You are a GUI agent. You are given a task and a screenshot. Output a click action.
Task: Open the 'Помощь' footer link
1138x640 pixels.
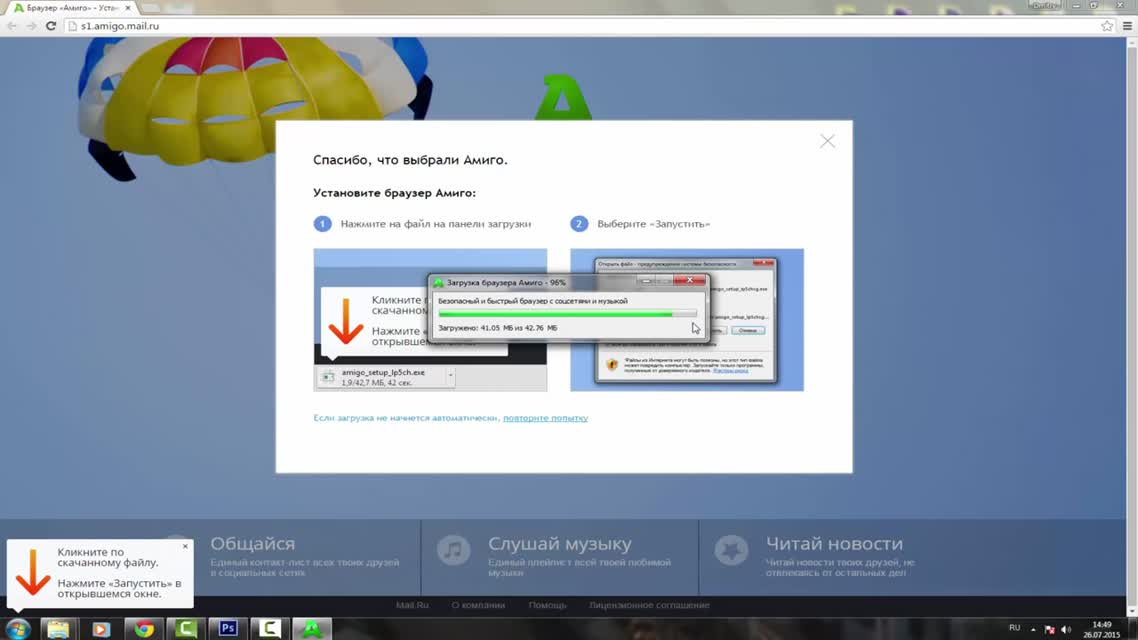pyautogui.click(x=547, y=605)
